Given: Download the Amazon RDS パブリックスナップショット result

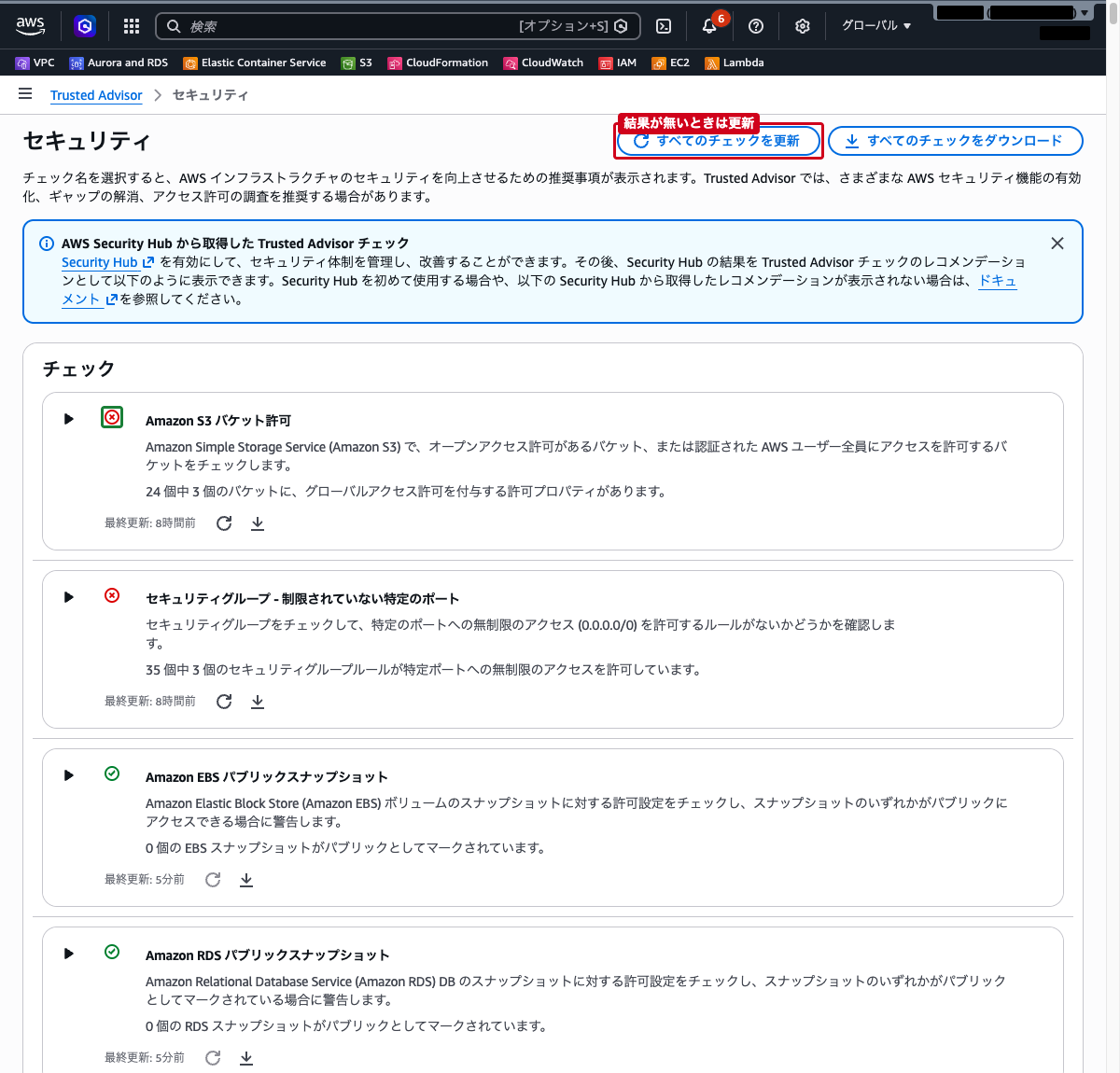Looking at the screenshot, I should pos(246,1058).
